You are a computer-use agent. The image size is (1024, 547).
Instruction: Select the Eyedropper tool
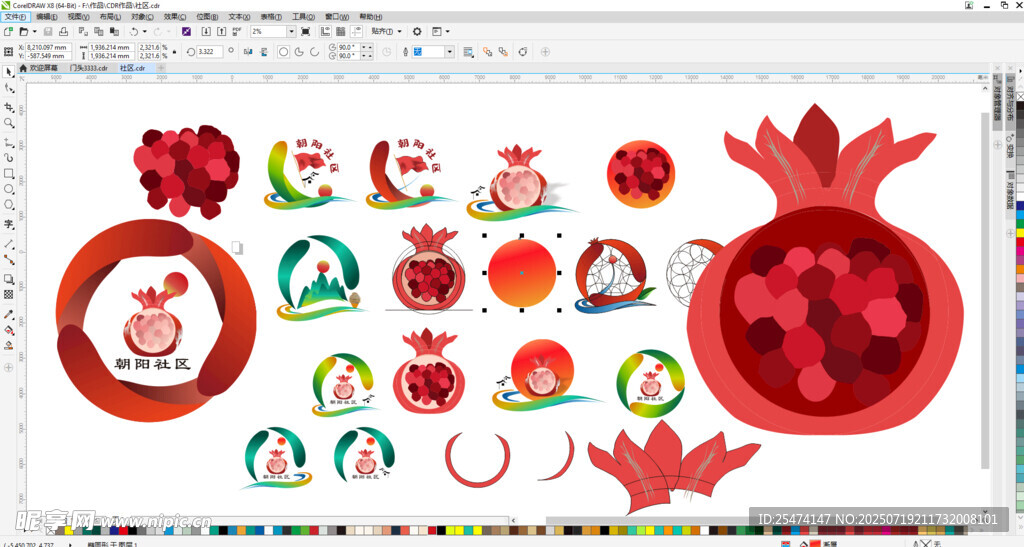(9, 313)
